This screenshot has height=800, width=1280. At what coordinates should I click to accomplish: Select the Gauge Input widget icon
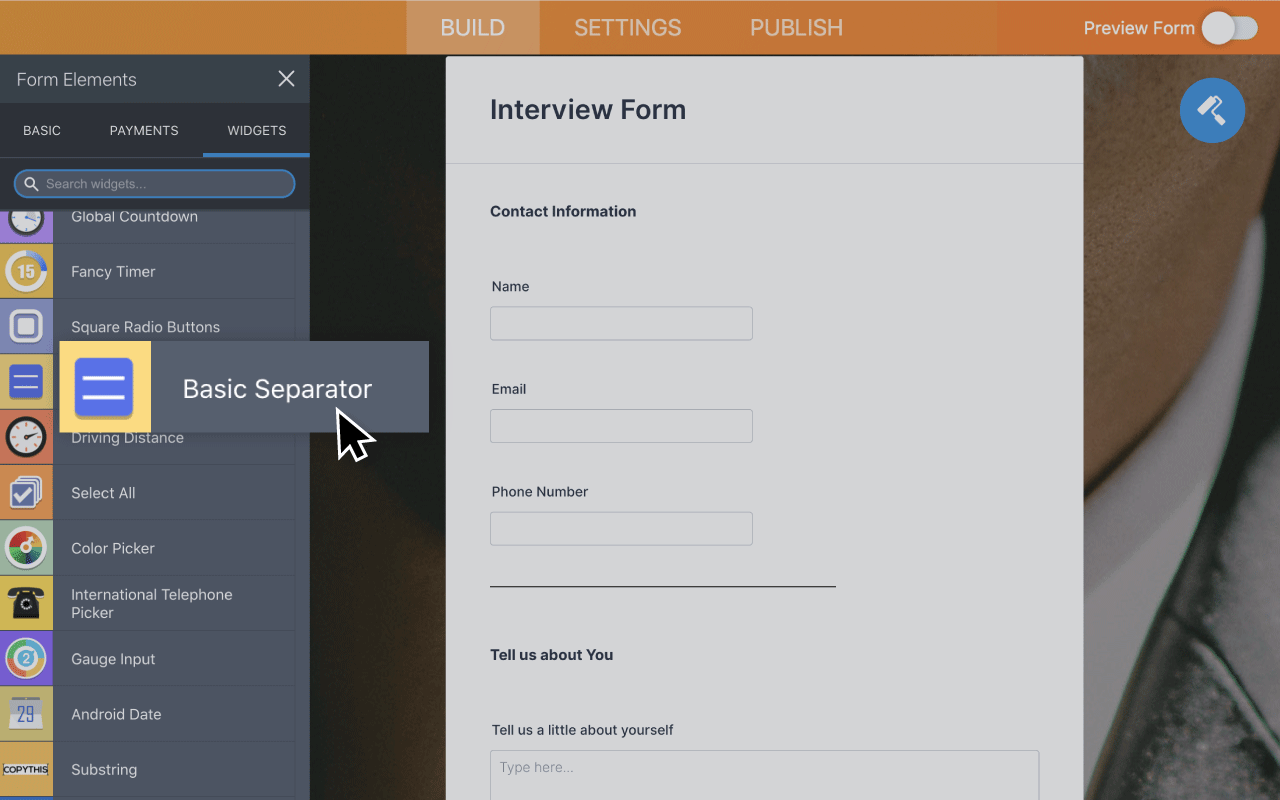[27, 658]
